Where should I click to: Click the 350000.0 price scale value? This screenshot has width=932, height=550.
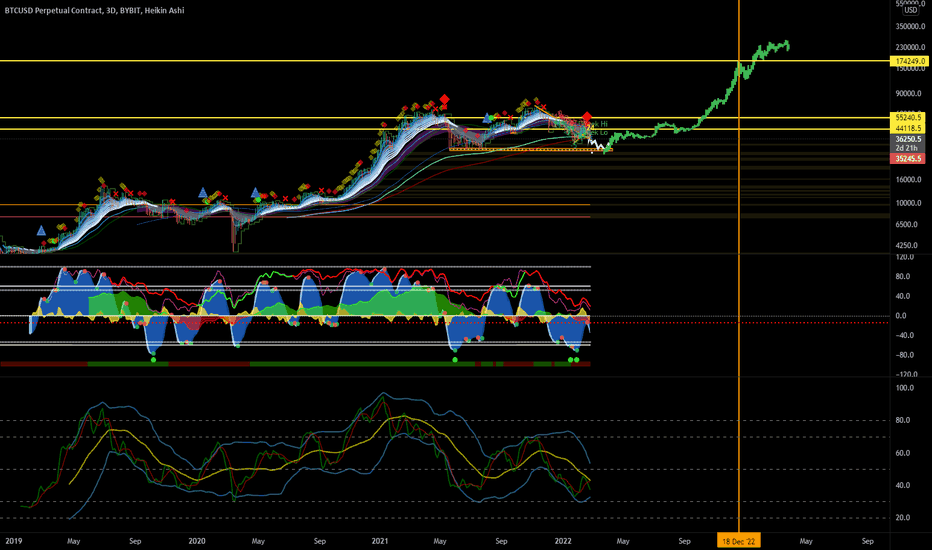[909, 27]
